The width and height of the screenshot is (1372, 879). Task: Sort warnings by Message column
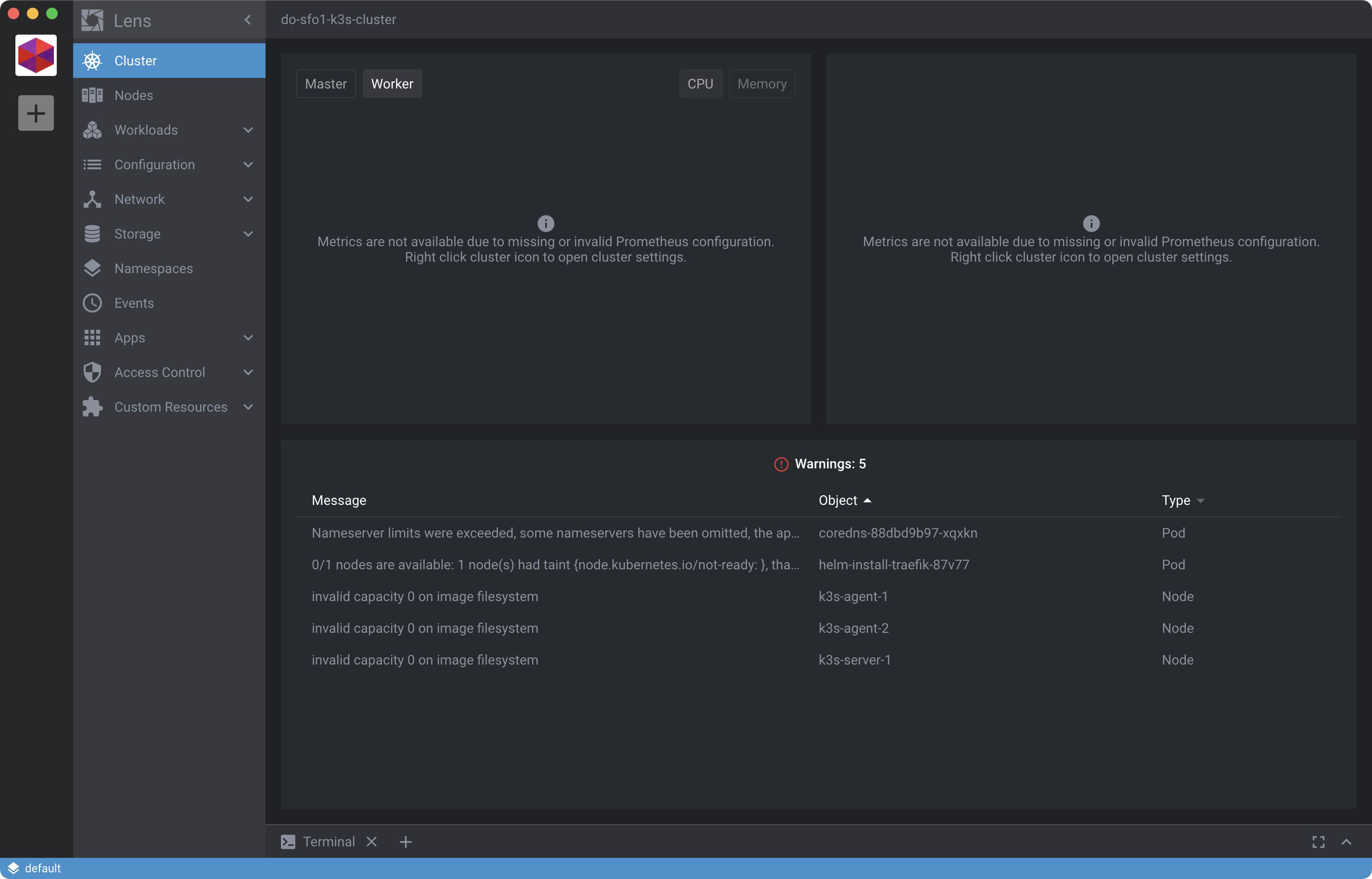[339, 501]
